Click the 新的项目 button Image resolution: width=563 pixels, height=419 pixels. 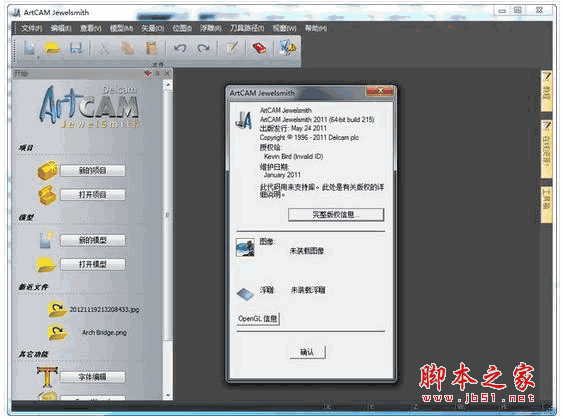[x=93, y=171]
